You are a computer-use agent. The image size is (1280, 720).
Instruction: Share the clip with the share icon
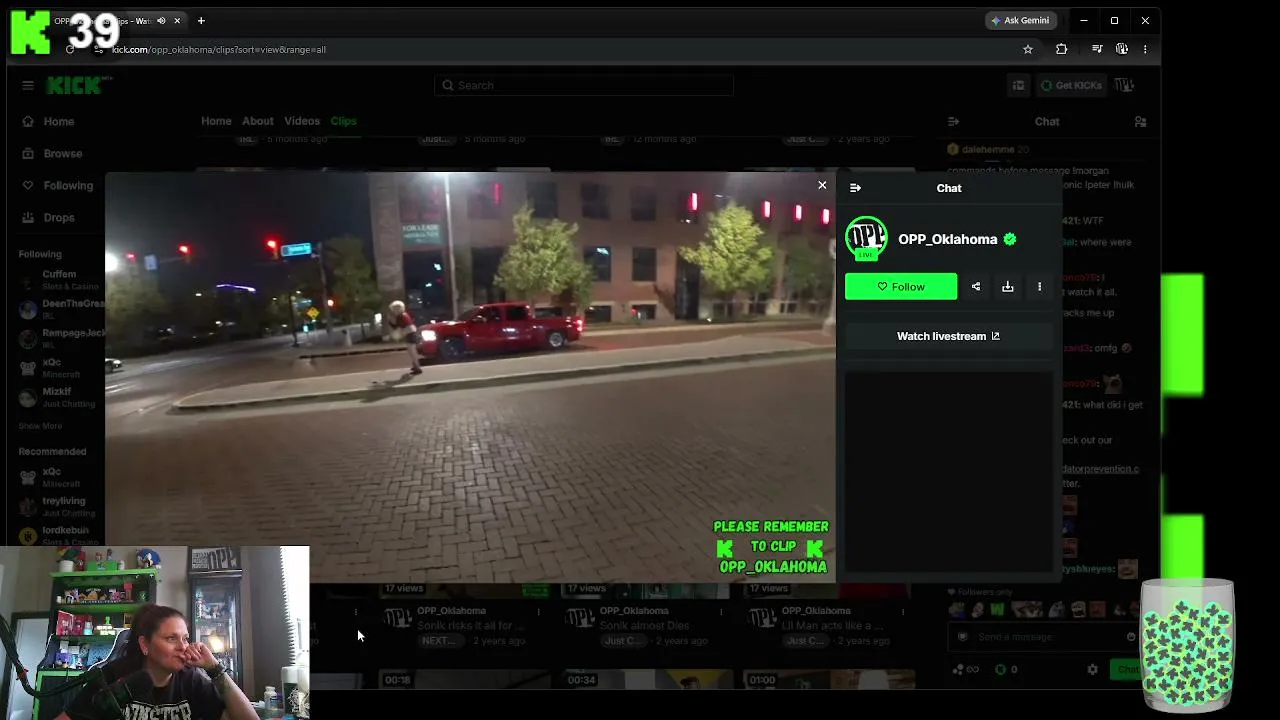tap(976, 287)
